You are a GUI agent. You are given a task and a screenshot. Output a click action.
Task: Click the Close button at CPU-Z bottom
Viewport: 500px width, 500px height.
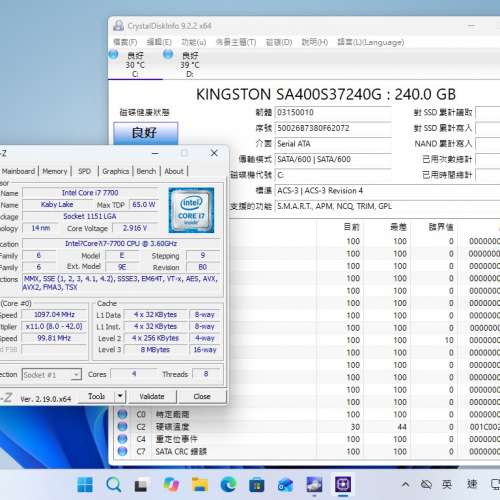pyautogui.click(x=202, y=396)
